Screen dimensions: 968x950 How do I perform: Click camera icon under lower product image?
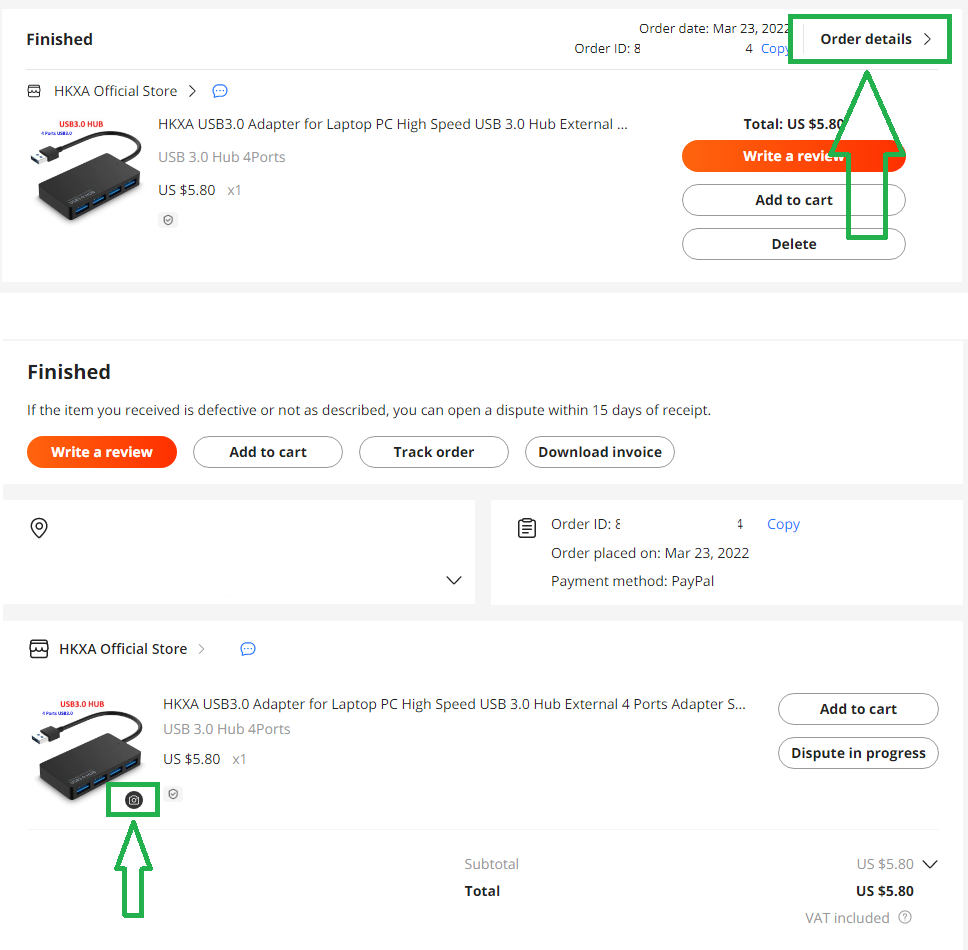134,800
